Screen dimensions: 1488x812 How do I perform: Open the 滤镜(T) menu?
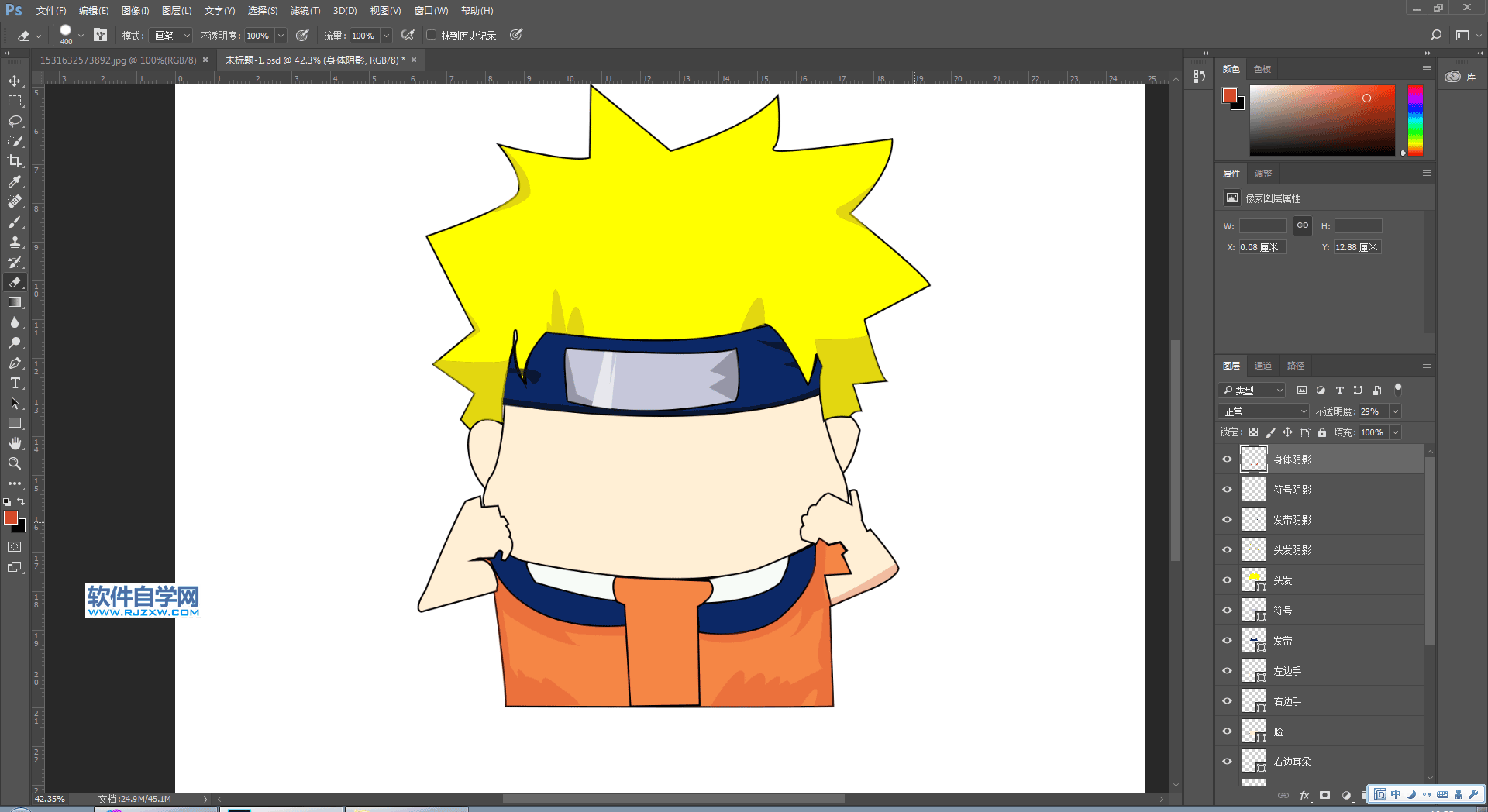pyautogui.click(x=305, y=11)
